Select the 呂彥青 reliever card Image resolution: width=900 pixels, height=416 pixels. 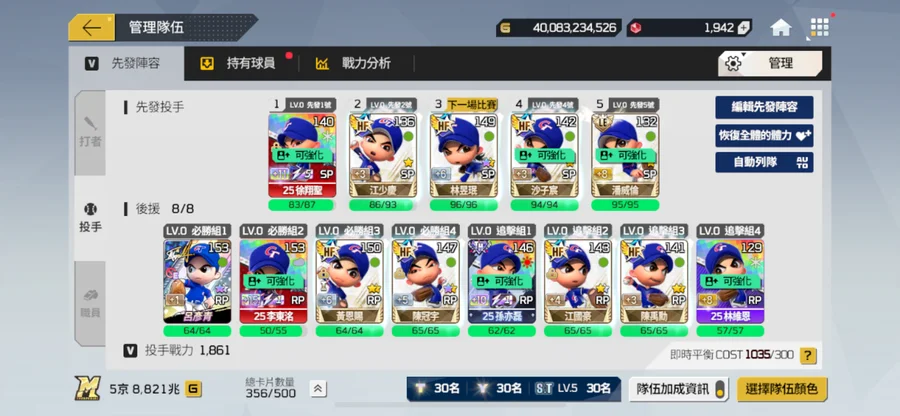[x=197, y=282]
